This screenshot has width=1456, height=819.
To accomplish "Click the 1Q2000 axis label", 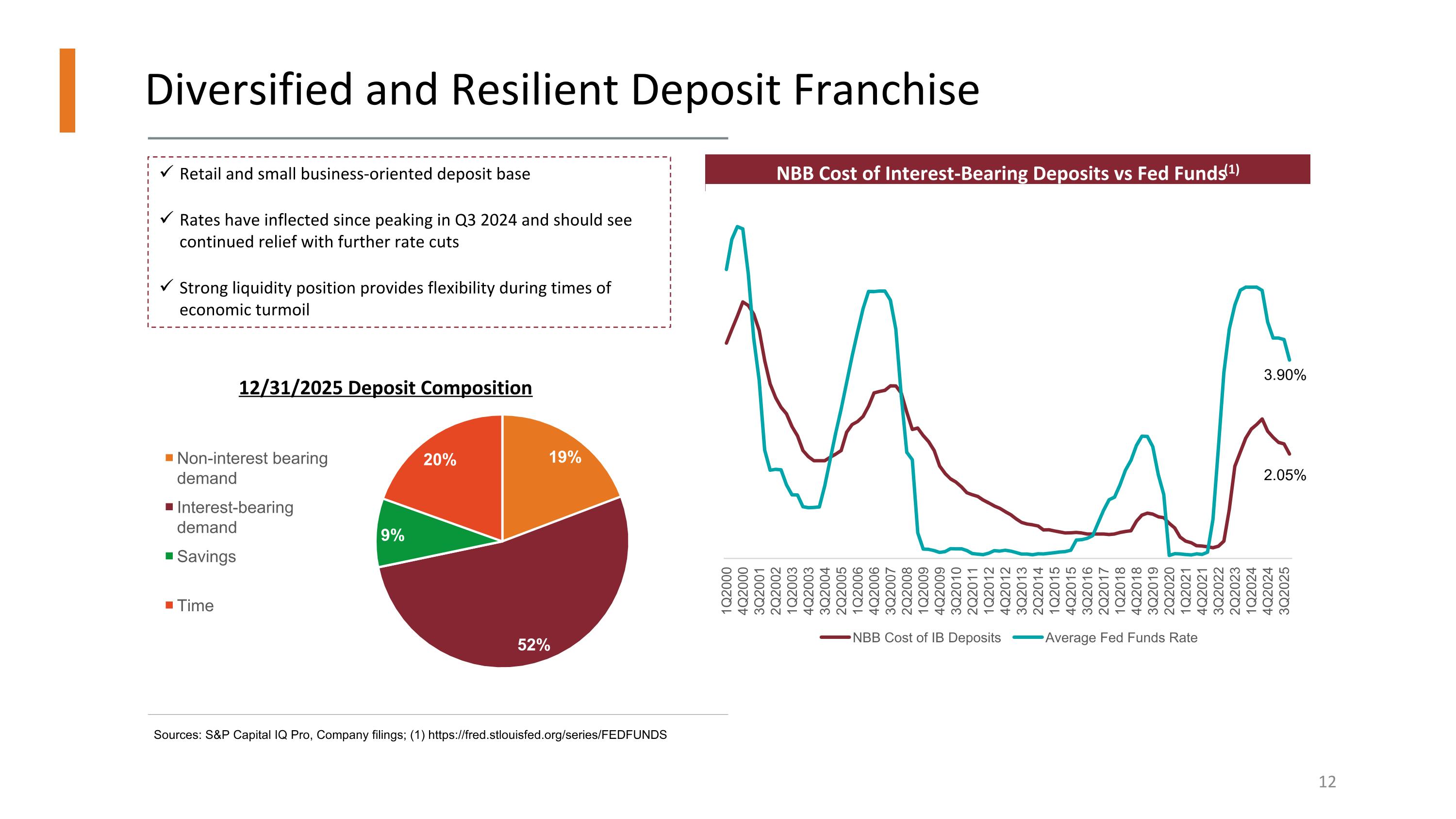I will tap(727, 591).
